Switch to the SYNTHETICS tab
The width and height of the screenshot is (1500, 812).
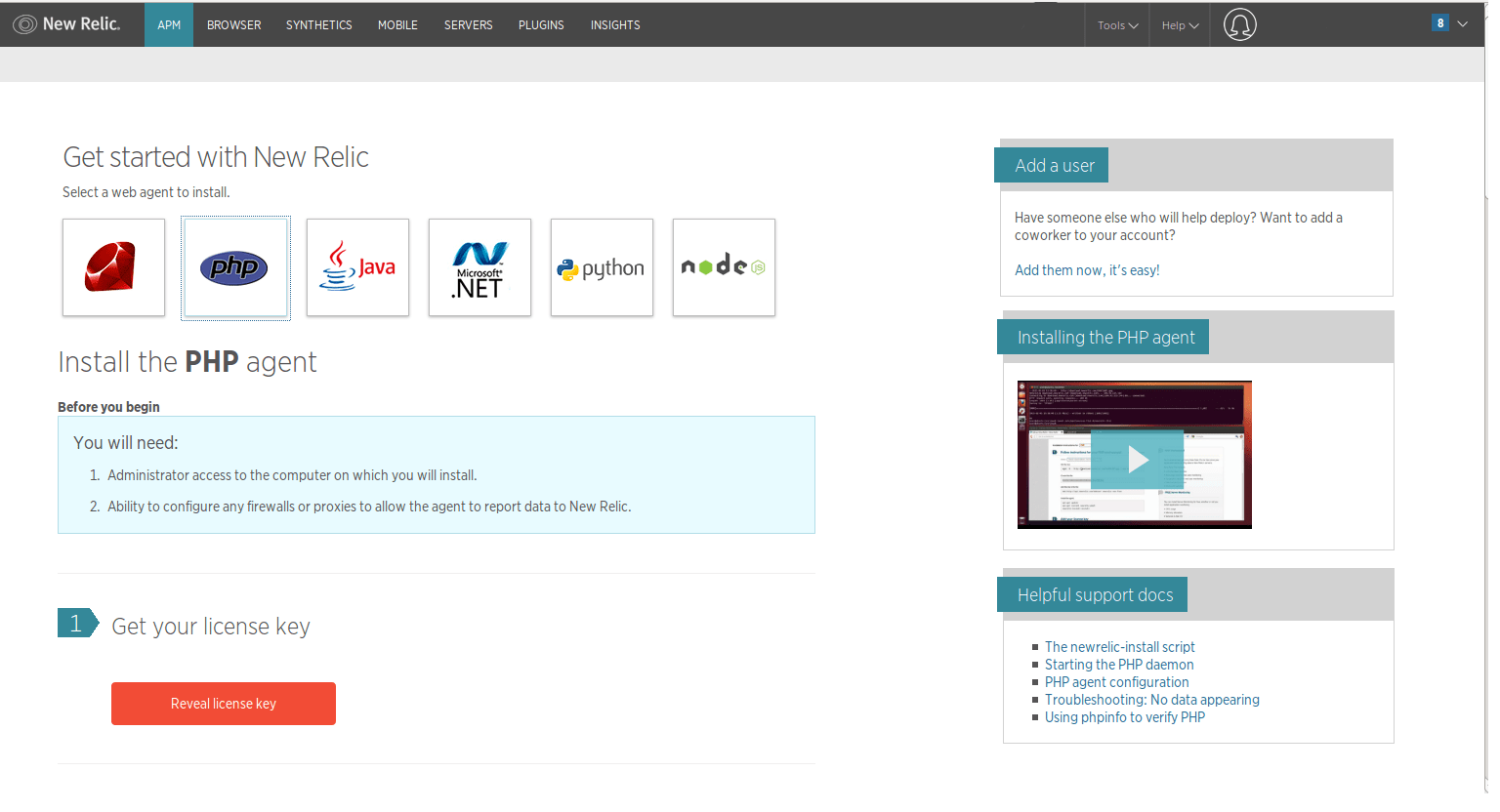coord(319,24)
